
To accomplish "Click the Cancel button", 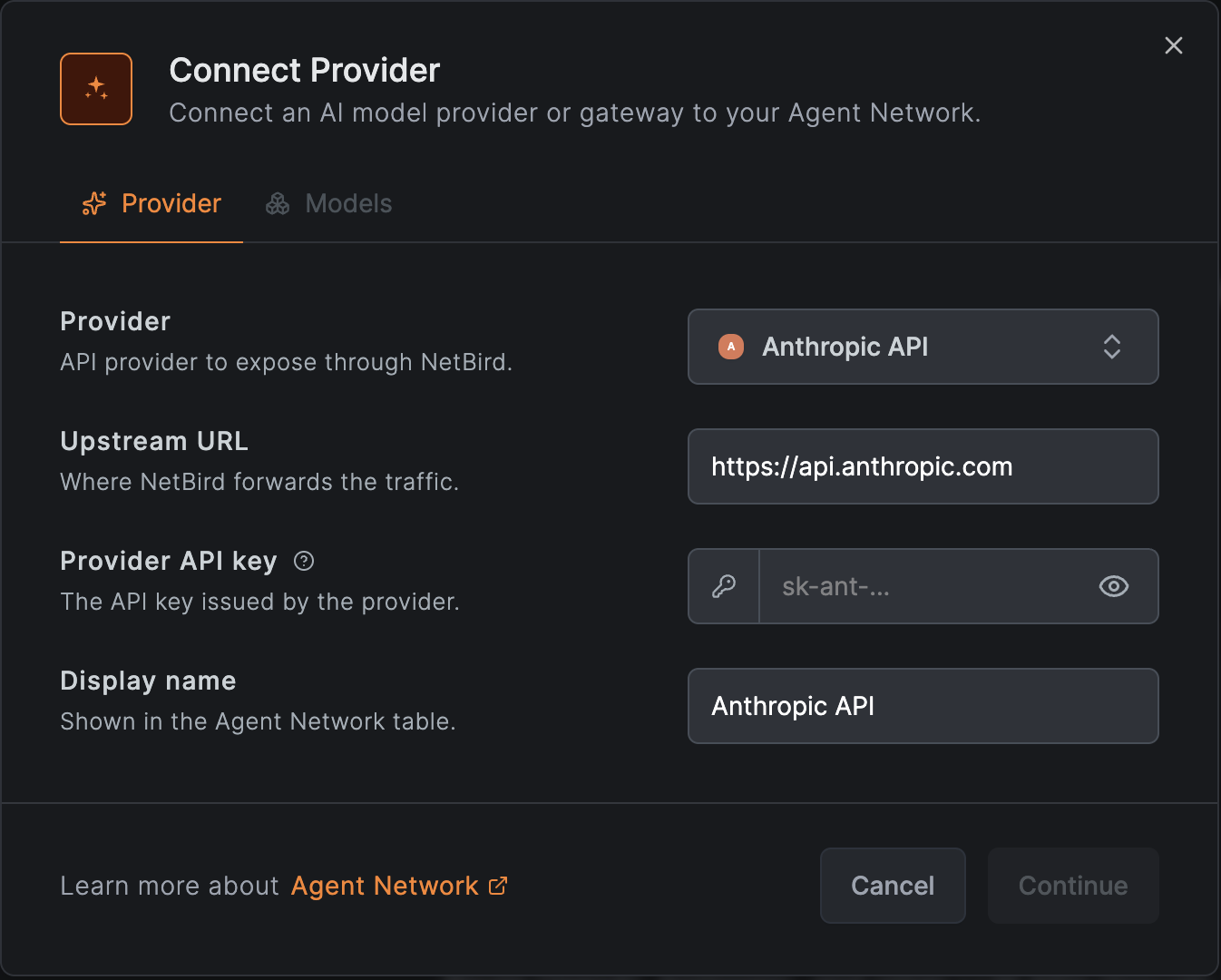I will [x=893, y=886].
